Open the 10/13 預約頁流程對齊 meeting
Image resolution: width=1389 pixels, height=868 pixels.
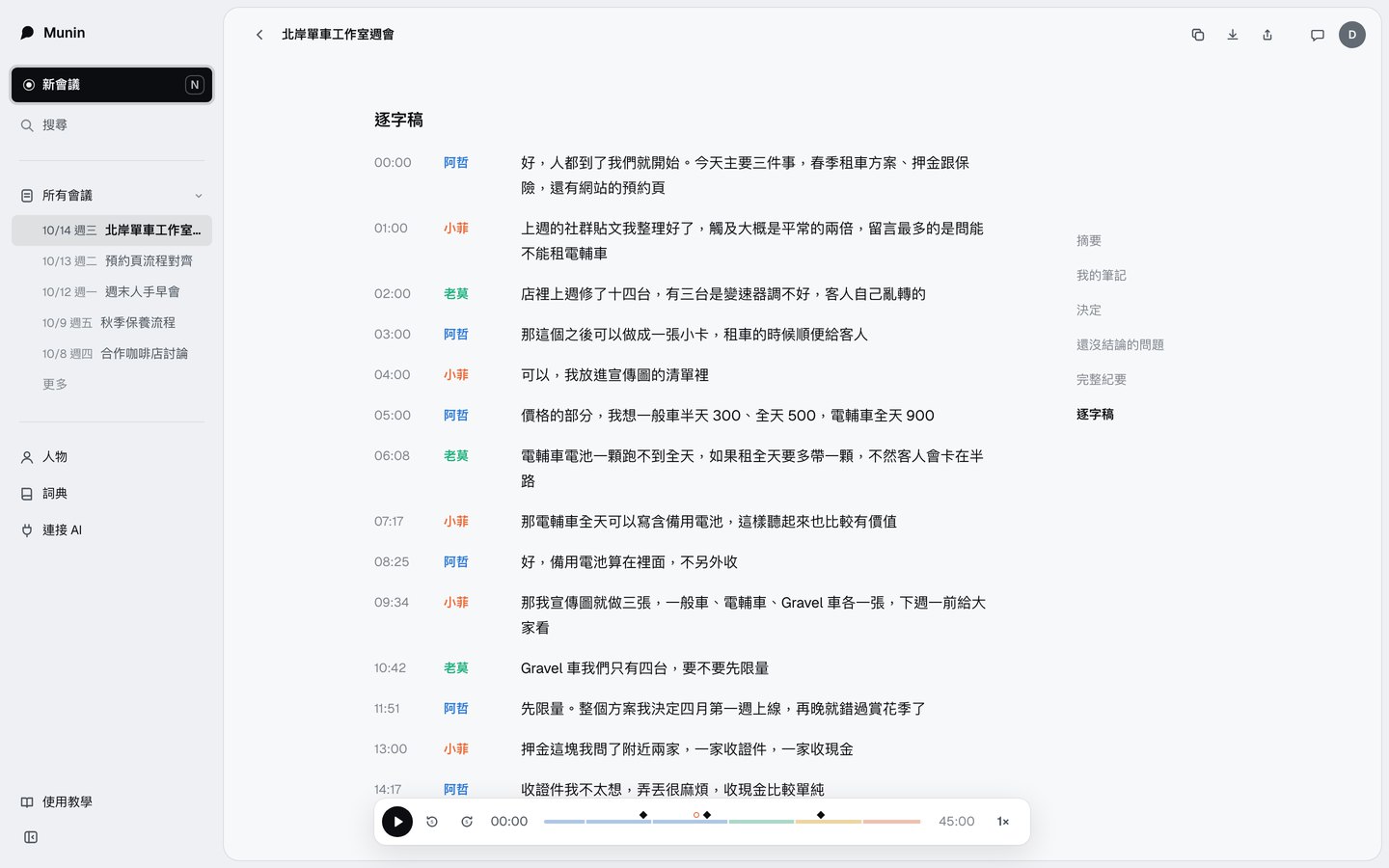point(112,261)
